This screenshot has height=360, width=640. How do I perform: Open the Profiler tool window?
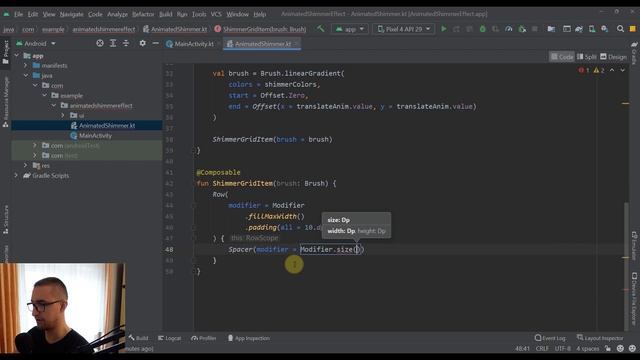click(x=204, y=338)
